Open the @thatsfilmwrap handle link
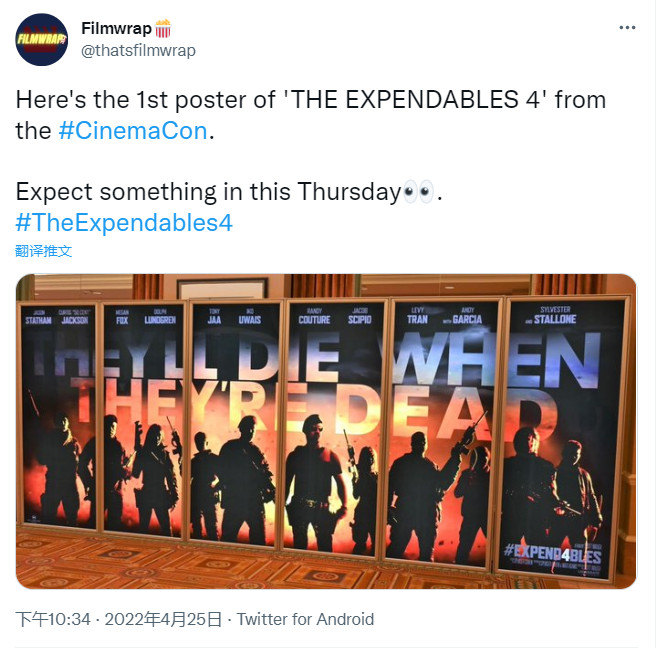This screenshot has height=648, width=659. pyautogui.click(x=138, y=50)
